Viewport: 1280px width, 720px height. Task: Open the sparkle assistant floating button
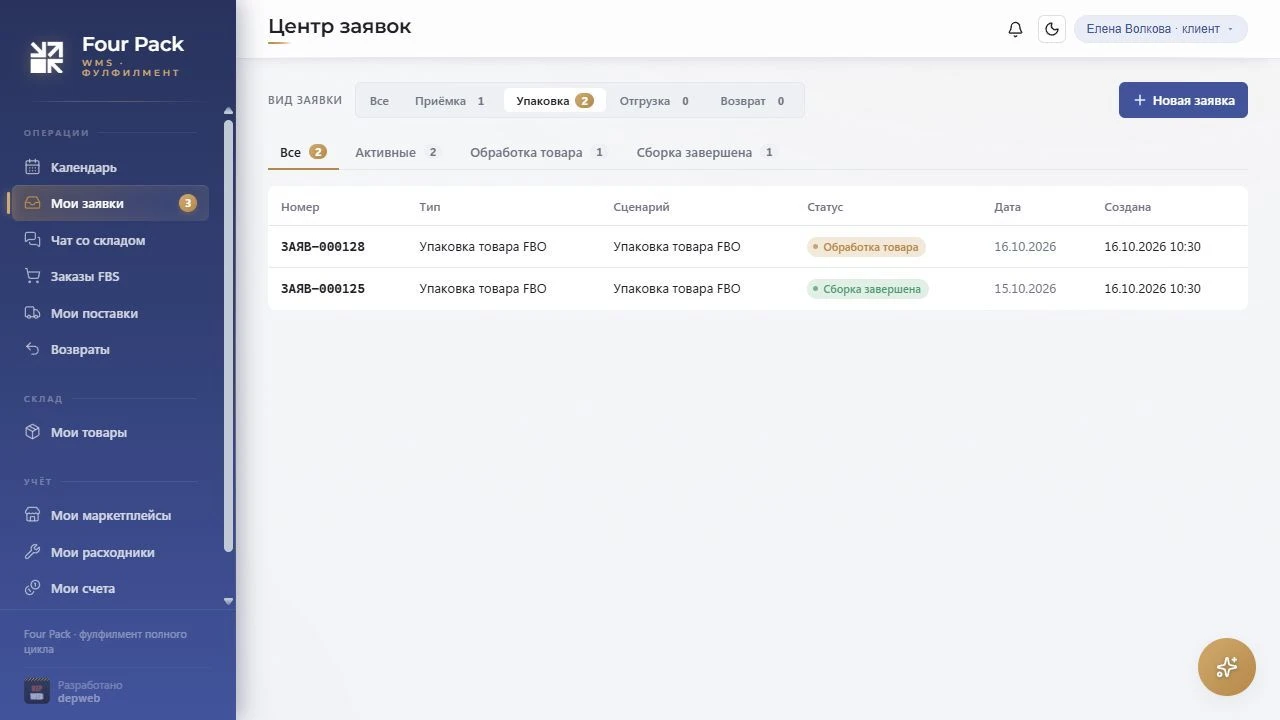click(x=1227, y=667)
